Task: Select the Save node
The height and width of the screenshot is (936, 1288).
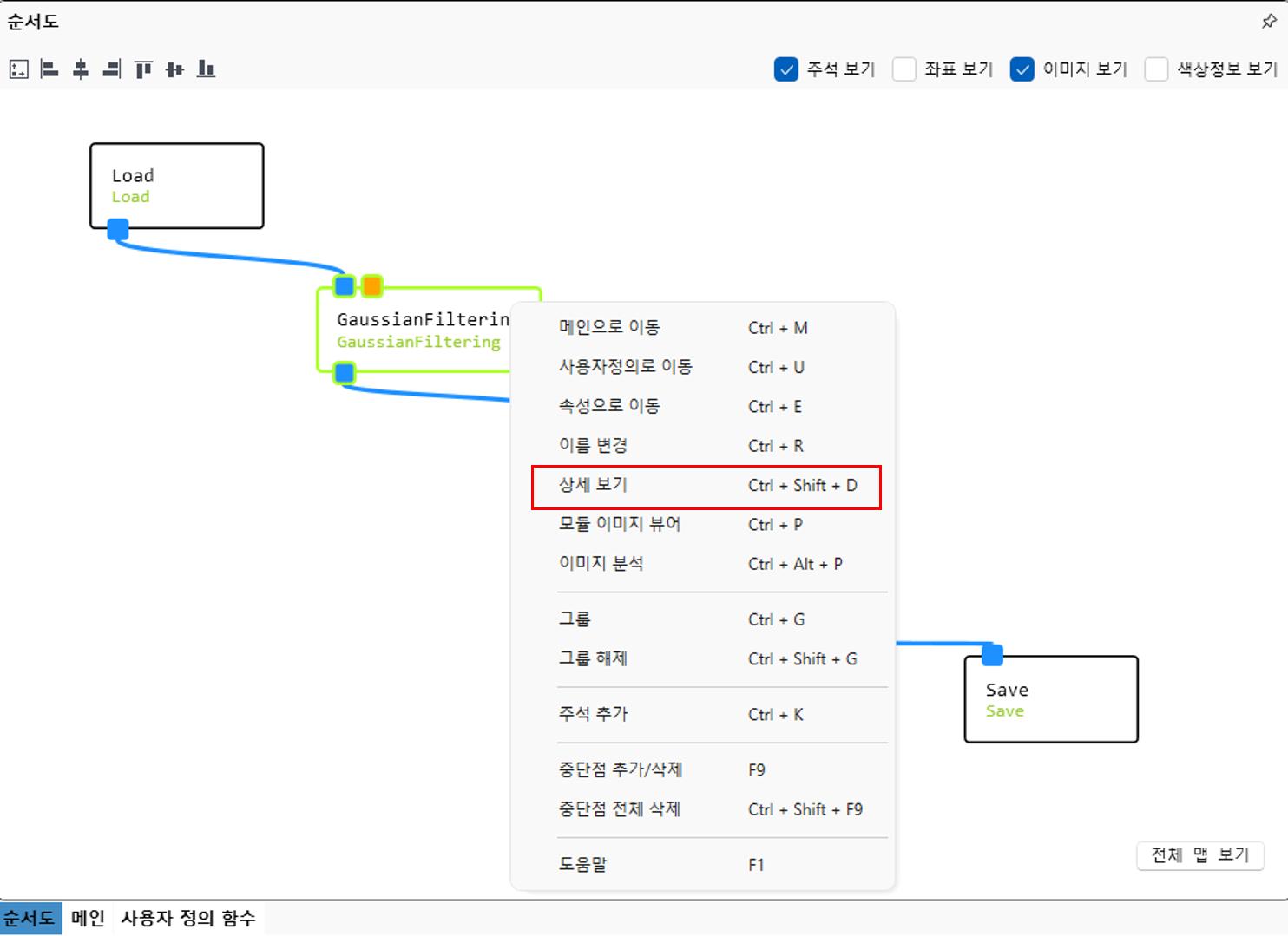Action: click(x=1051, y=701)
